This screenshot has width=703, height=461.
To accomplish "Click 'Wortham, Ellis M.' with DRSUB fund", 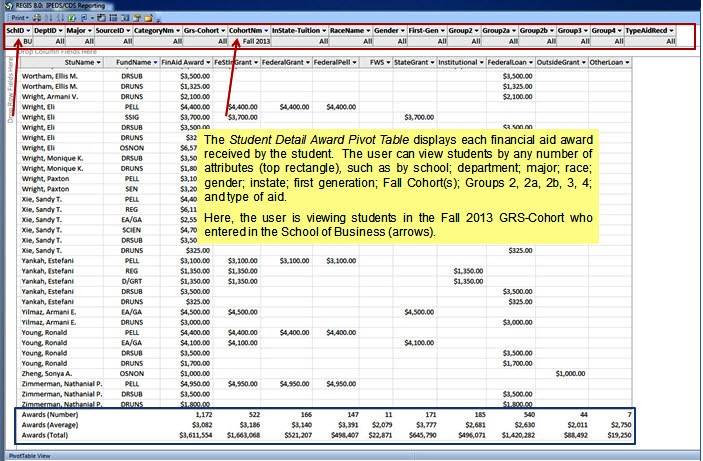I will coord(50,76).
